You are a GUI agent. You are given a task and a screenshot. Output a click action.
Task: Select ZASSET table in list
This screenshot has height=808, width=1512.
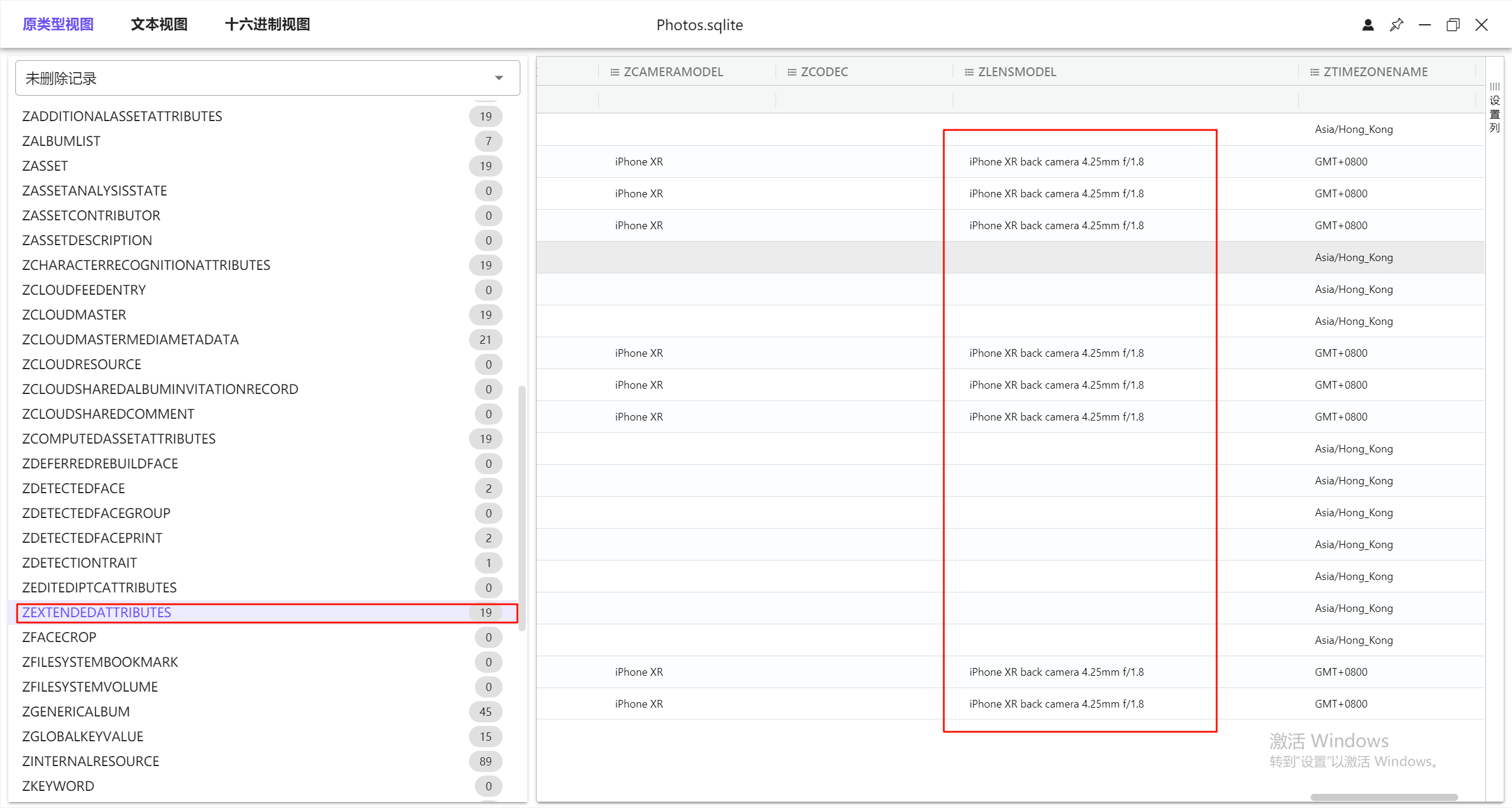click(45, 166)
